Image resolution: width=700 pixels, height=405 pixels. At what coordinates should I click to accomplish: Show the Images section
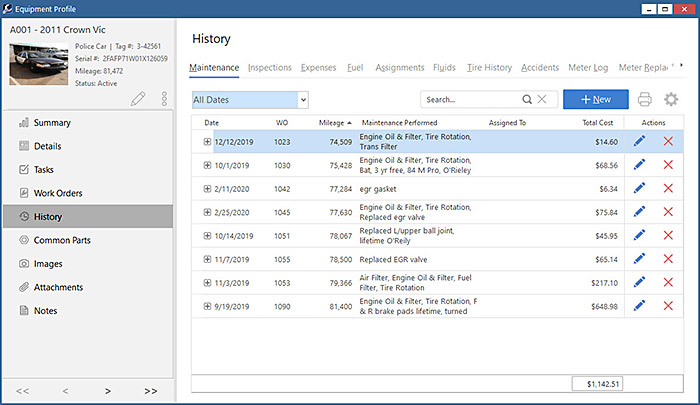click(88, 264)
